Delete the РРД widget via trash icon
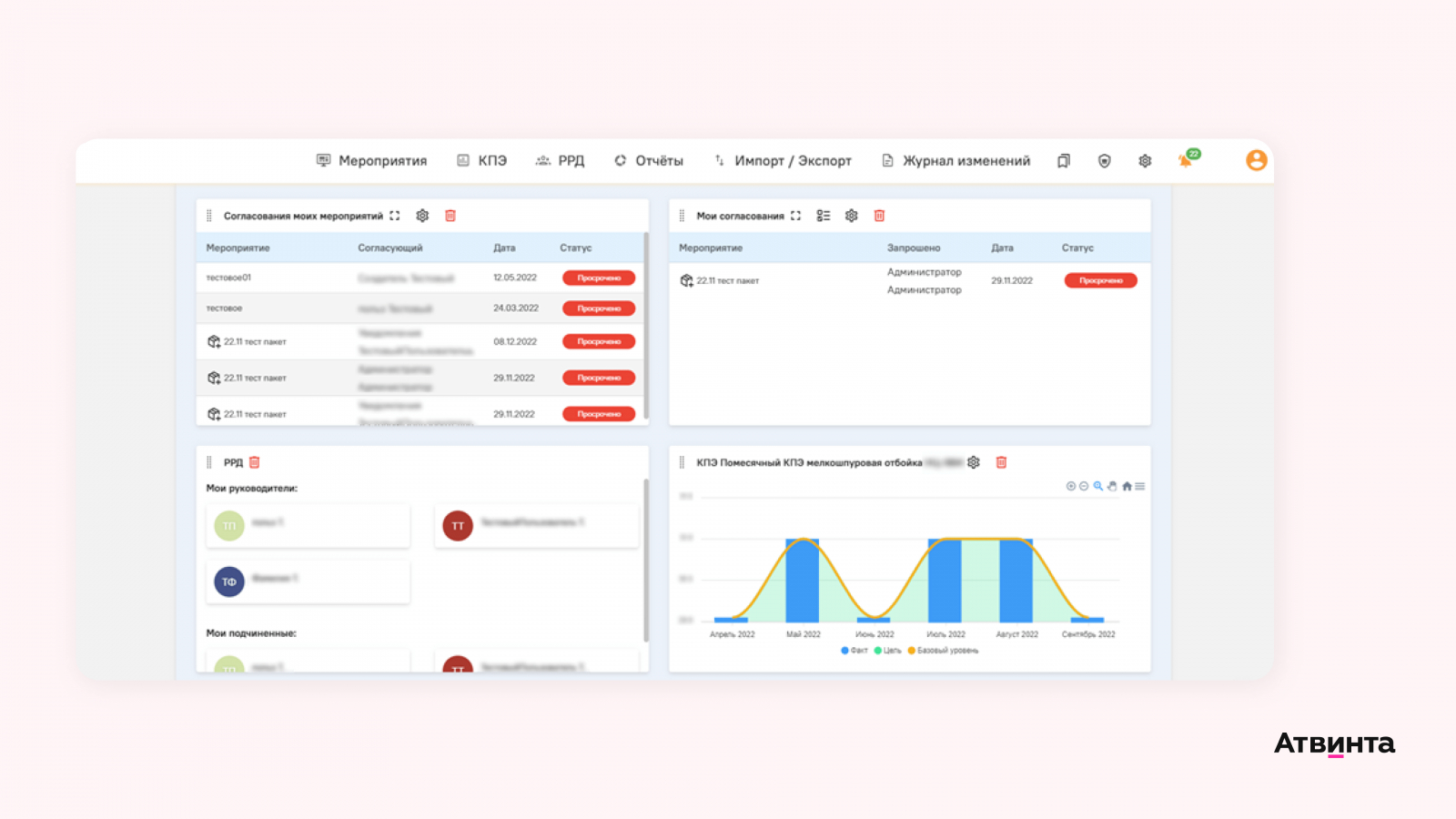This screenshot has width=1456, height=819. point(255,462)
